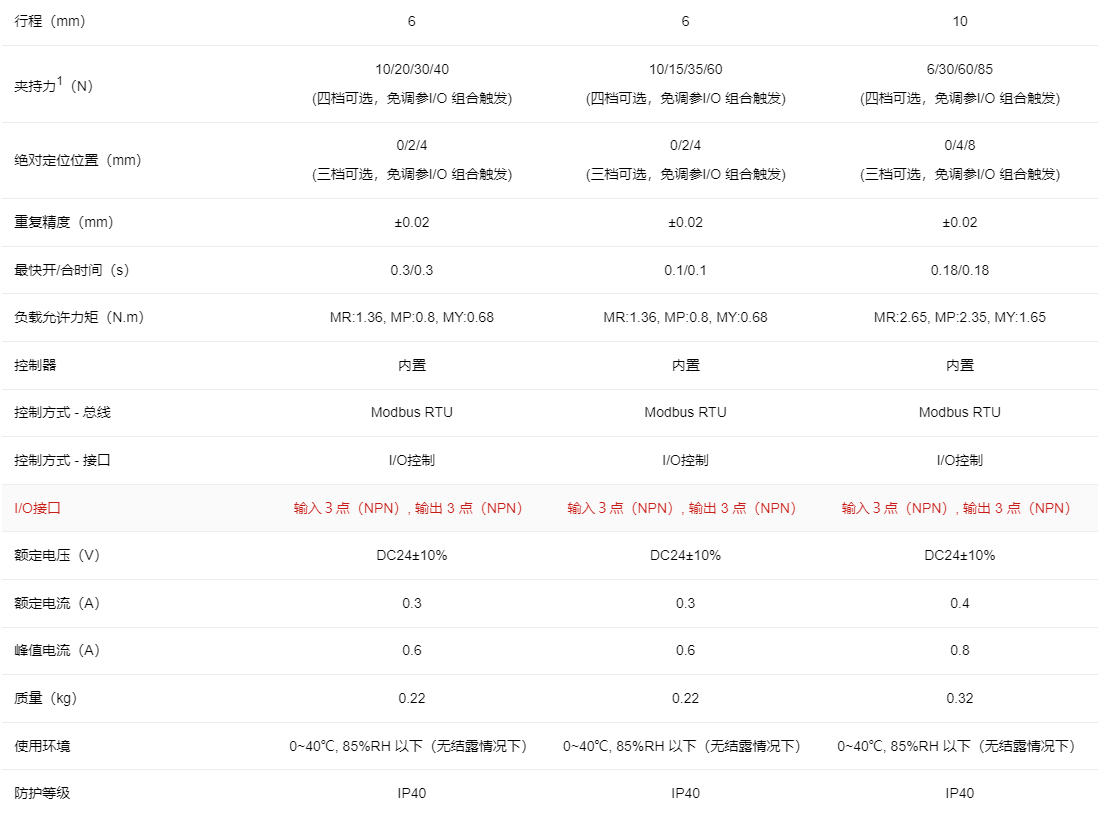Select the 防护等级 row label
The height and width of the screenshot is (816, 1119).
pos(42,793)
